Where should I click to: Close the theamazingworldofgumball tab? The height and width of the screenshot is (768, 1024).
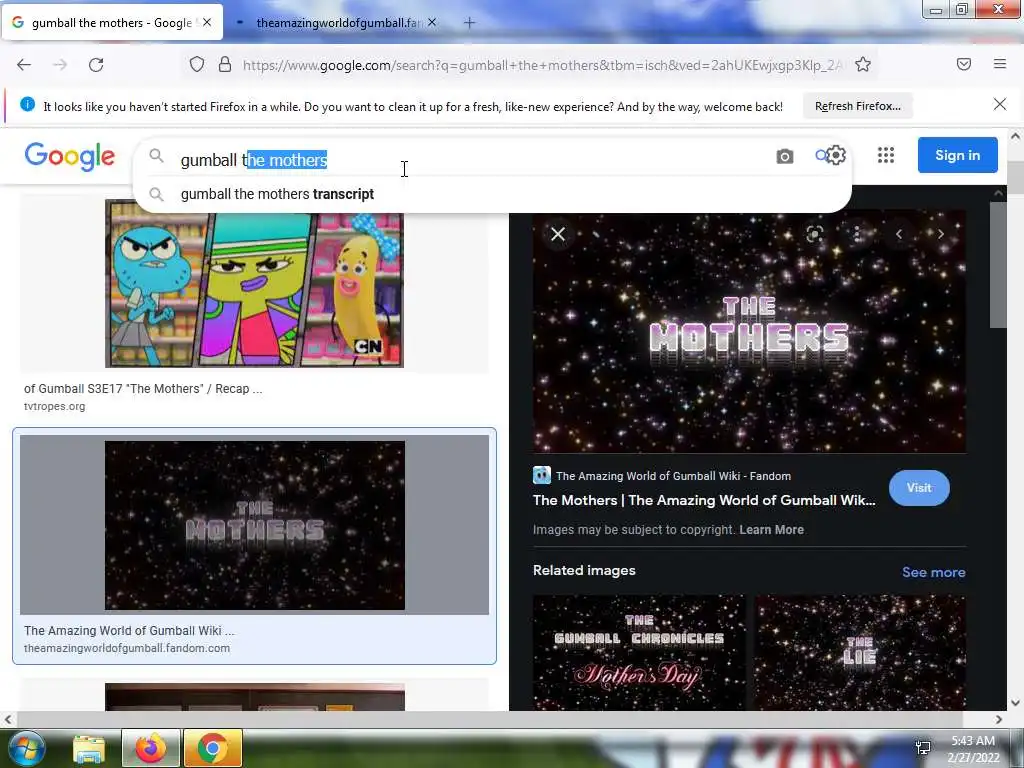pos(432,22)
